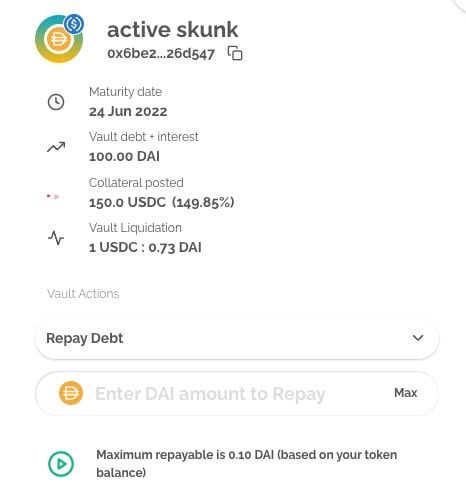The image size is (466, 502).
Task: Copy the vault address 0x6be2...26d547
Action: [235, 53]
